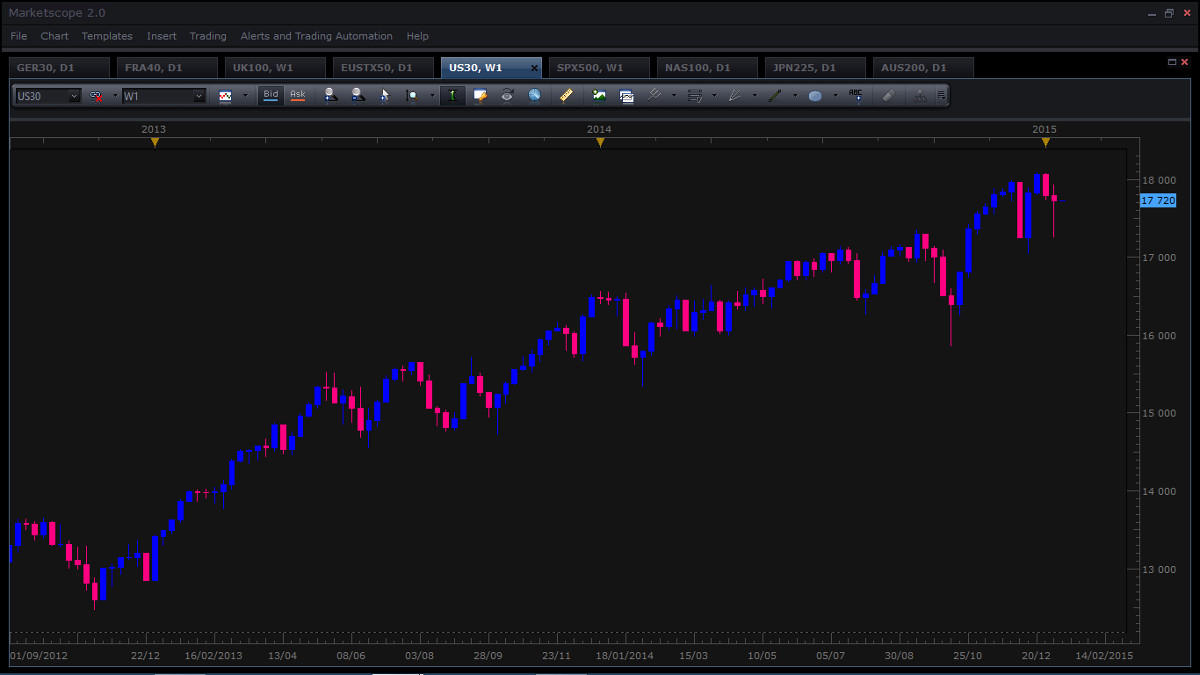Expand the link chart dropdown arrow
This screenshot has width=1200, height=675.
click(x=114, y=96)
